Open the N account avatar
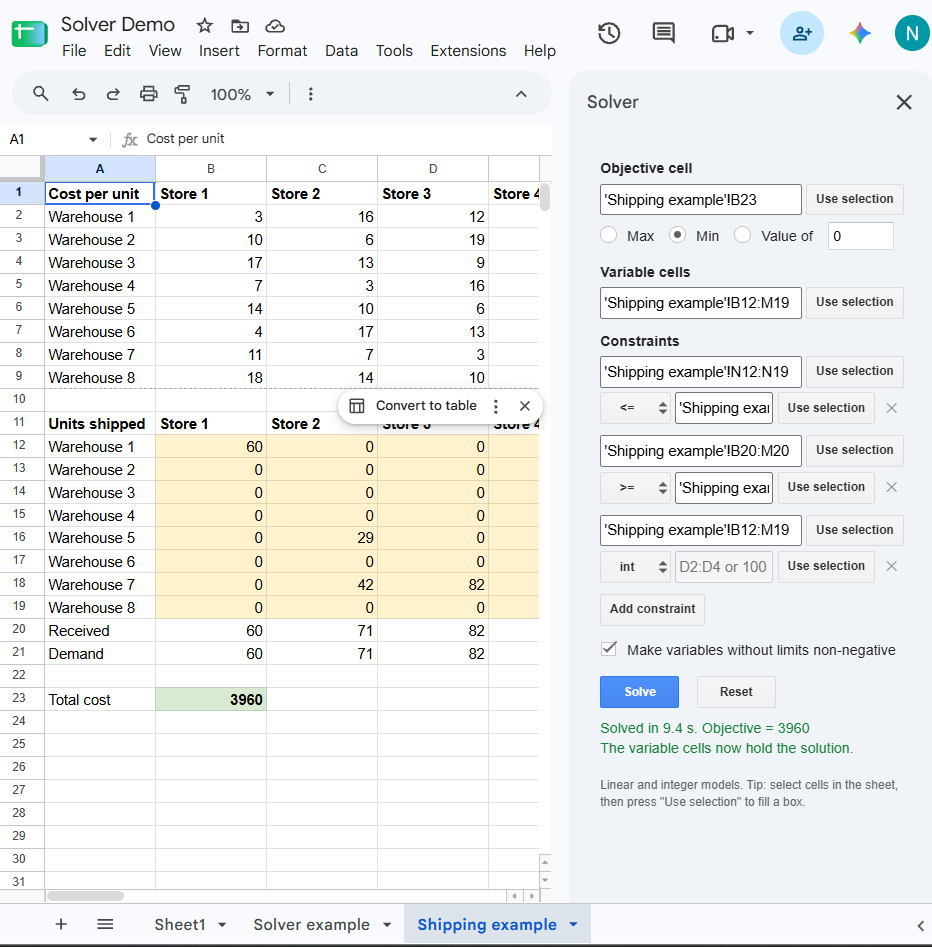The image size is (932, 947). (912, 33)
